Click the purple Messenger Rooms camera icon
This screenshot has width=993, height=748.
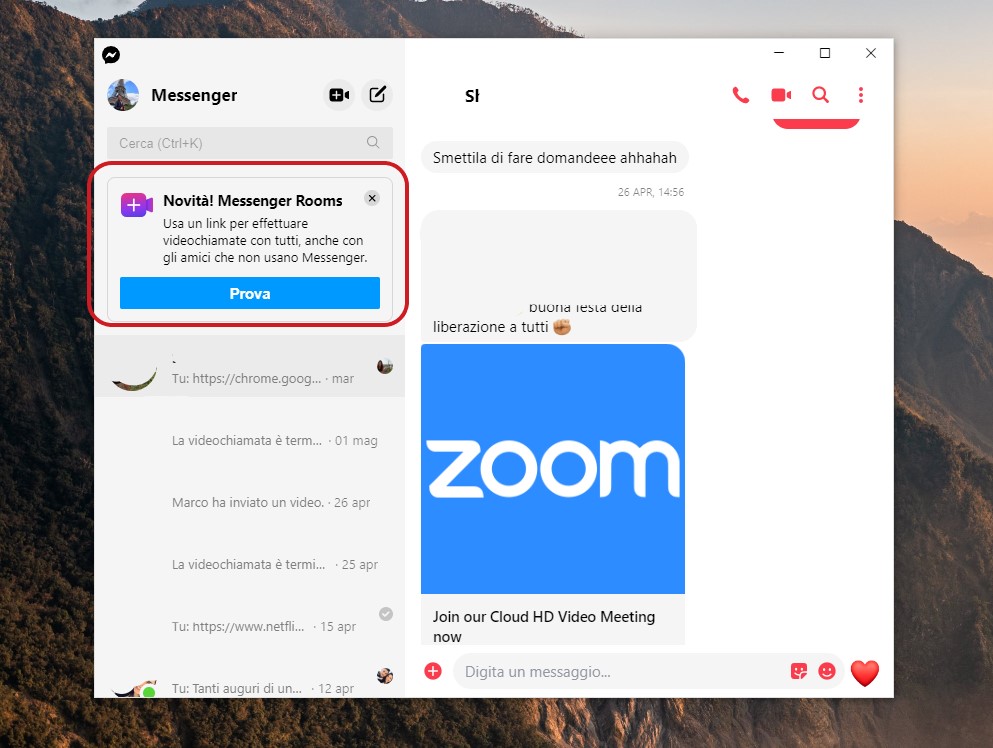(x=137, y=205)
